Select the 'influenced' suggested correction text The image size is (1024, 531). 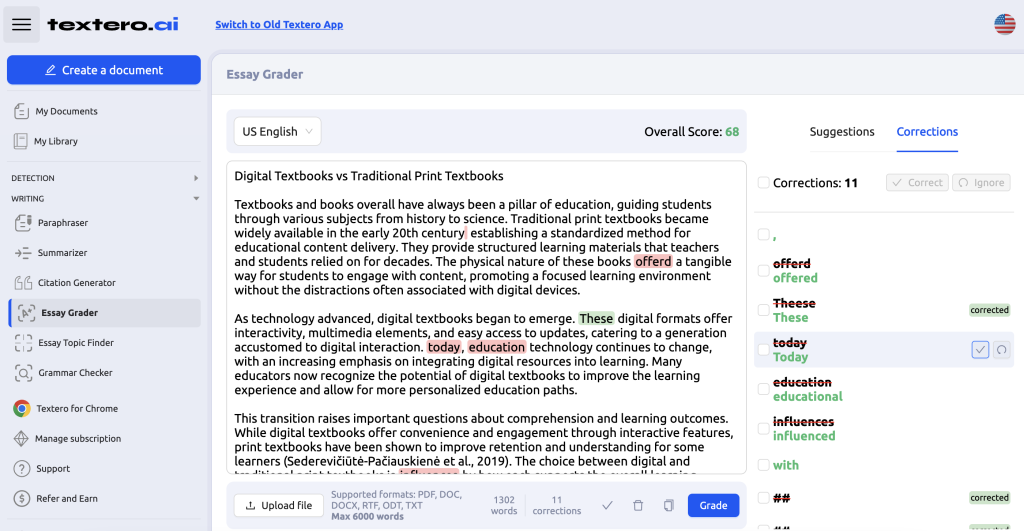(804, 436)
